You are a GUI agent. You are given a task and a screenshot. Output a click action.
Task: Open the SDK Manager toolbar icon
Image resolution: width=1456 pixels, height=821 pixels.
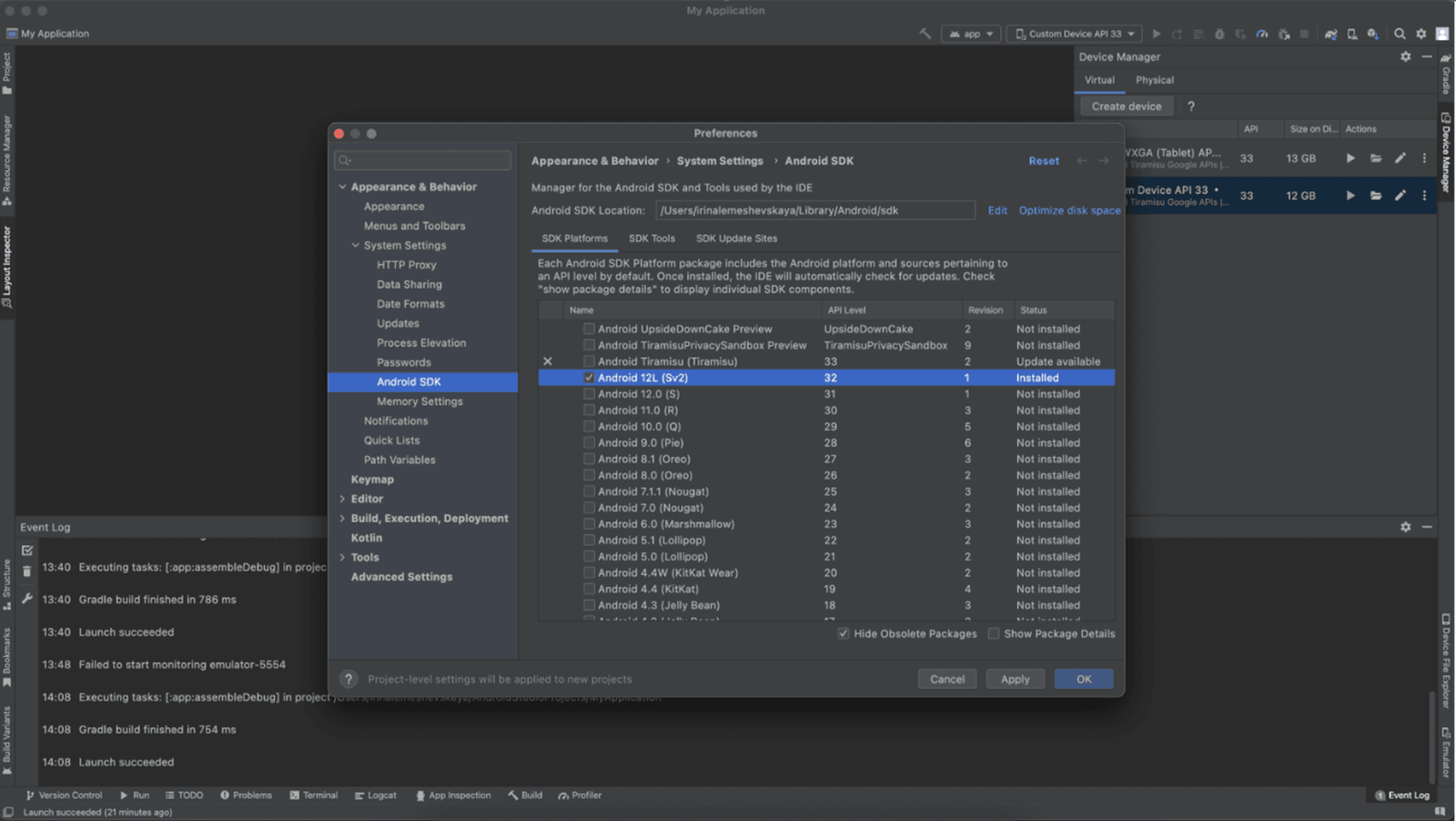pyautogui.click(x=1372, y=34)
